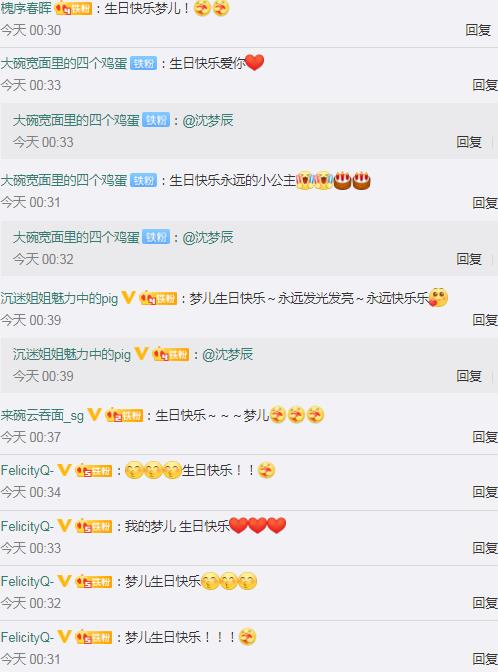
Task: Reply to FelicityQ- comment at 00:34
Action: click(485, 492)
